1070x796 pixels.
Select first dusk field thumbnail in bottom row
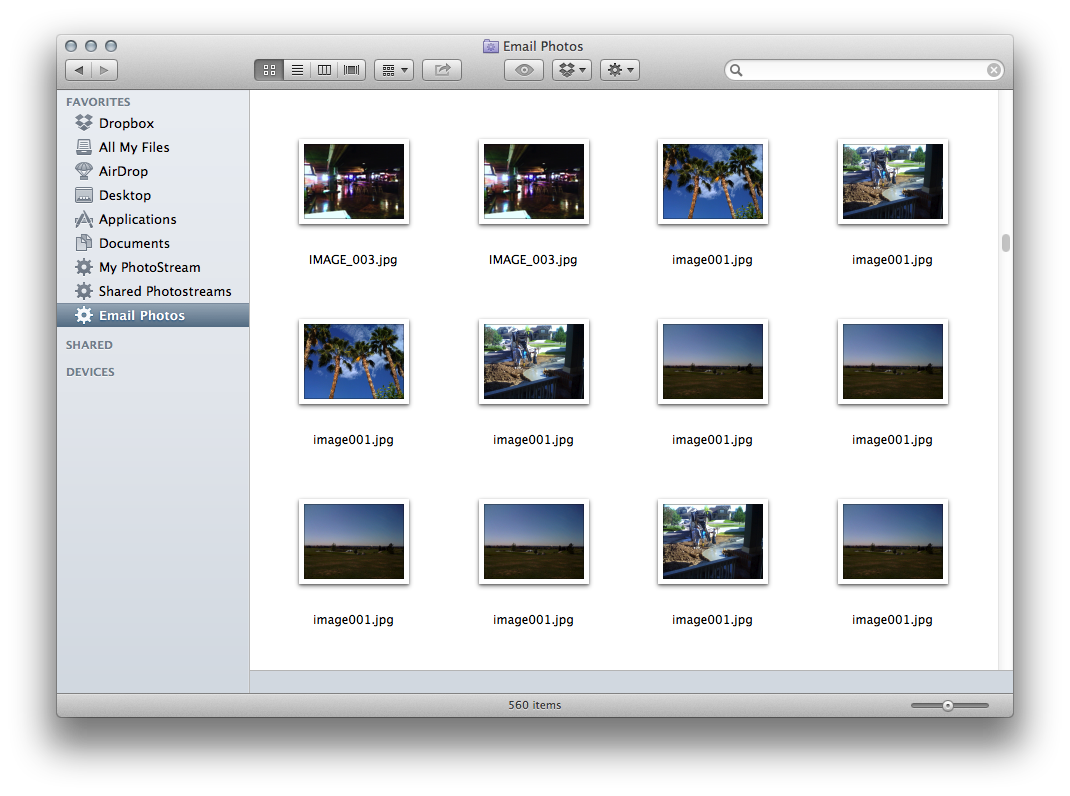353,542
